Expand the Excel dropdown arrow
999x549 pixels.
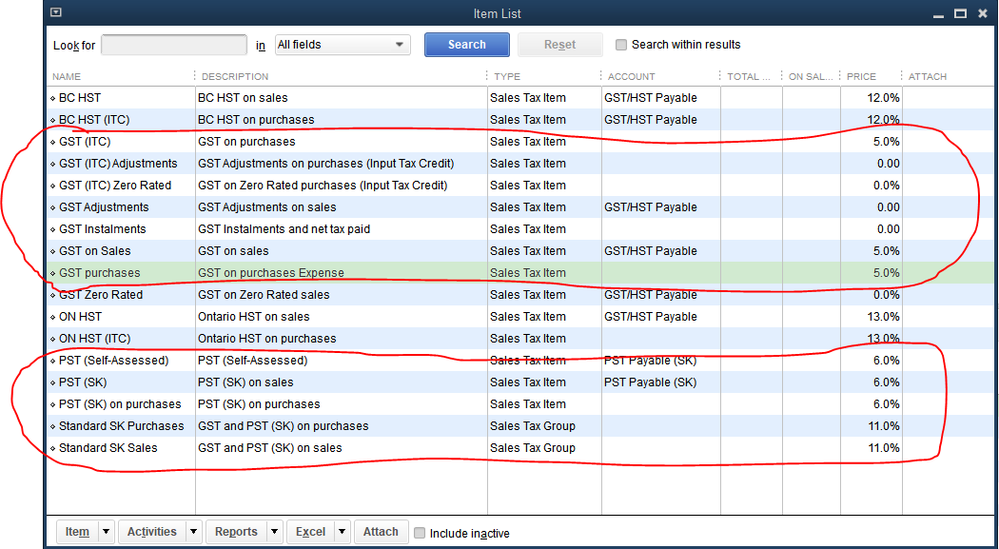[x=343, y=532]
